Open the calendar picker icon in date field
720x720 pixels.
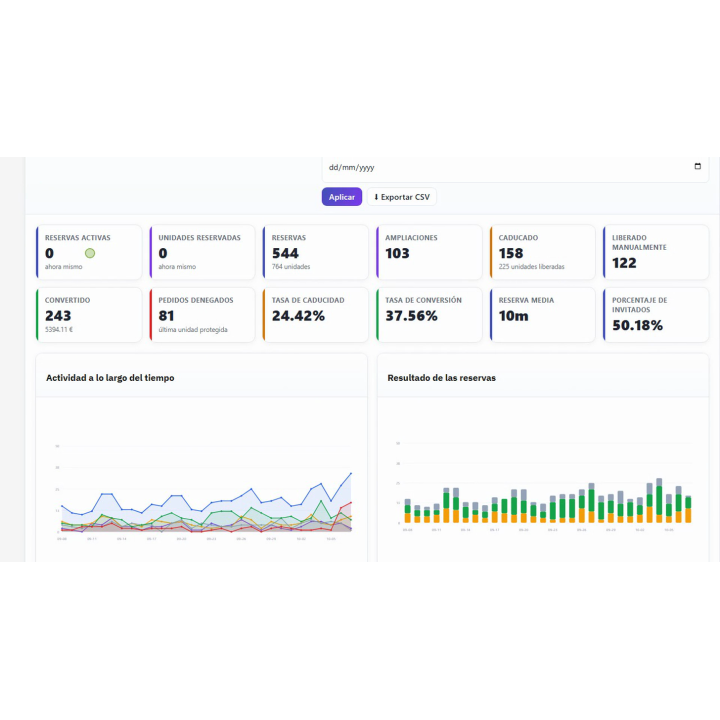click(698, 166)
